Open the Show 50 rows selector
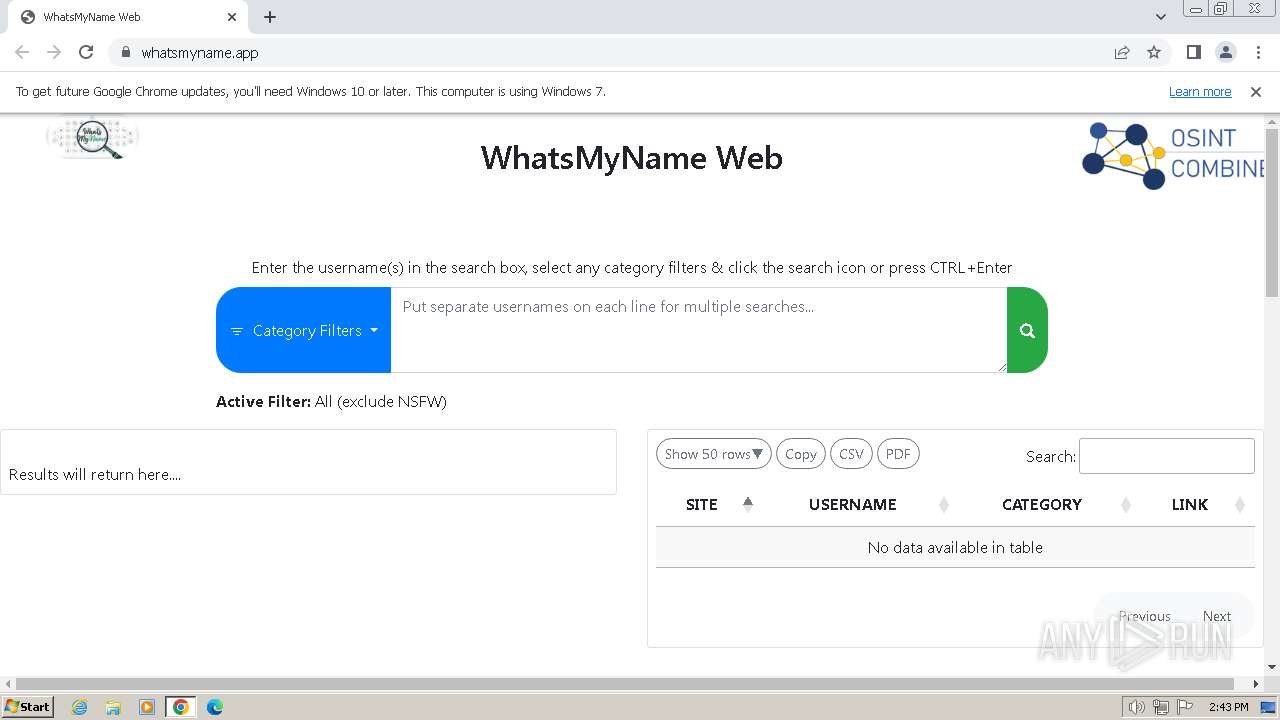 point(713,454)
